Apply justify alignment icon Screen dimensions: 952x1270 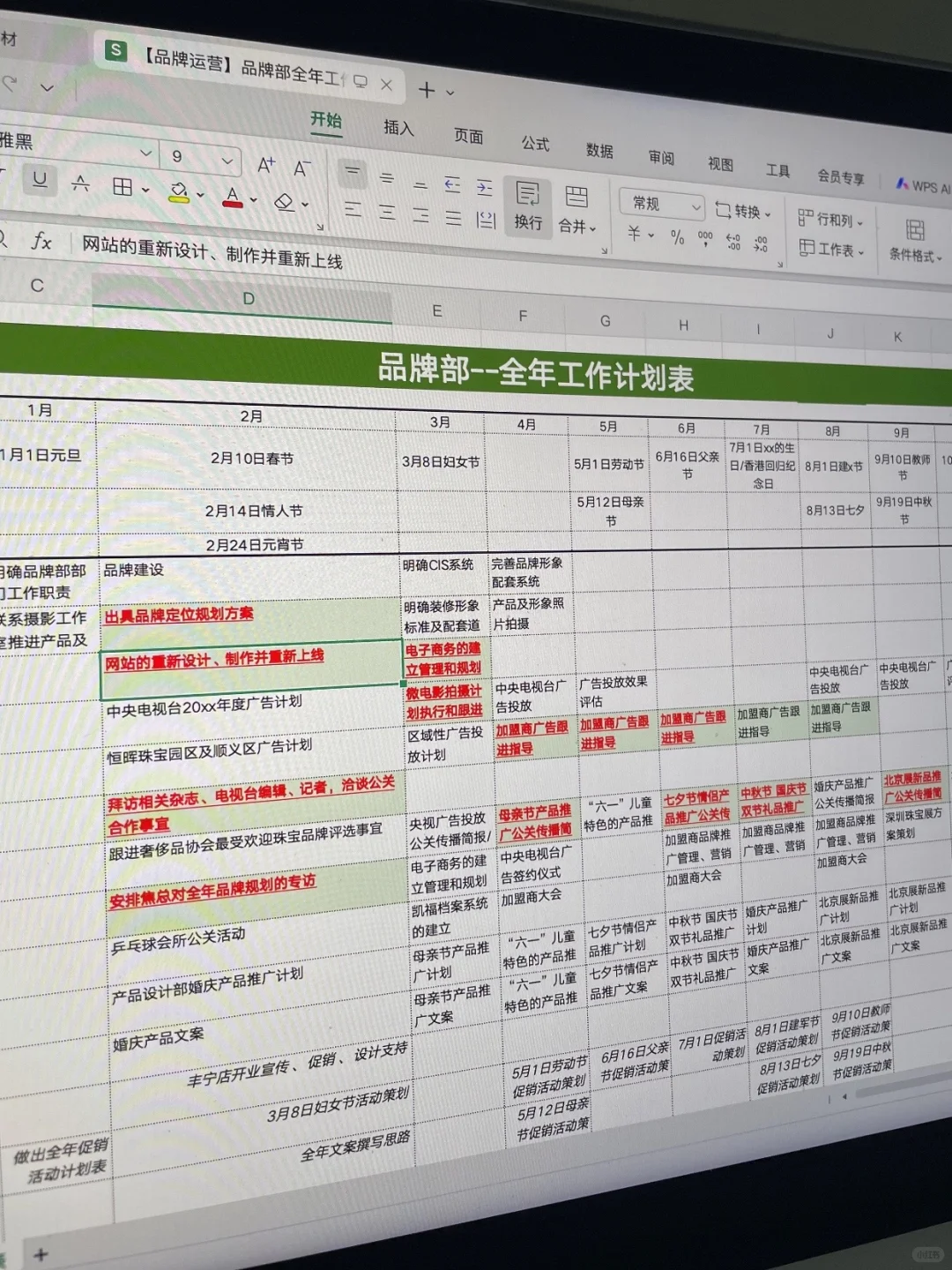[453, 217]
